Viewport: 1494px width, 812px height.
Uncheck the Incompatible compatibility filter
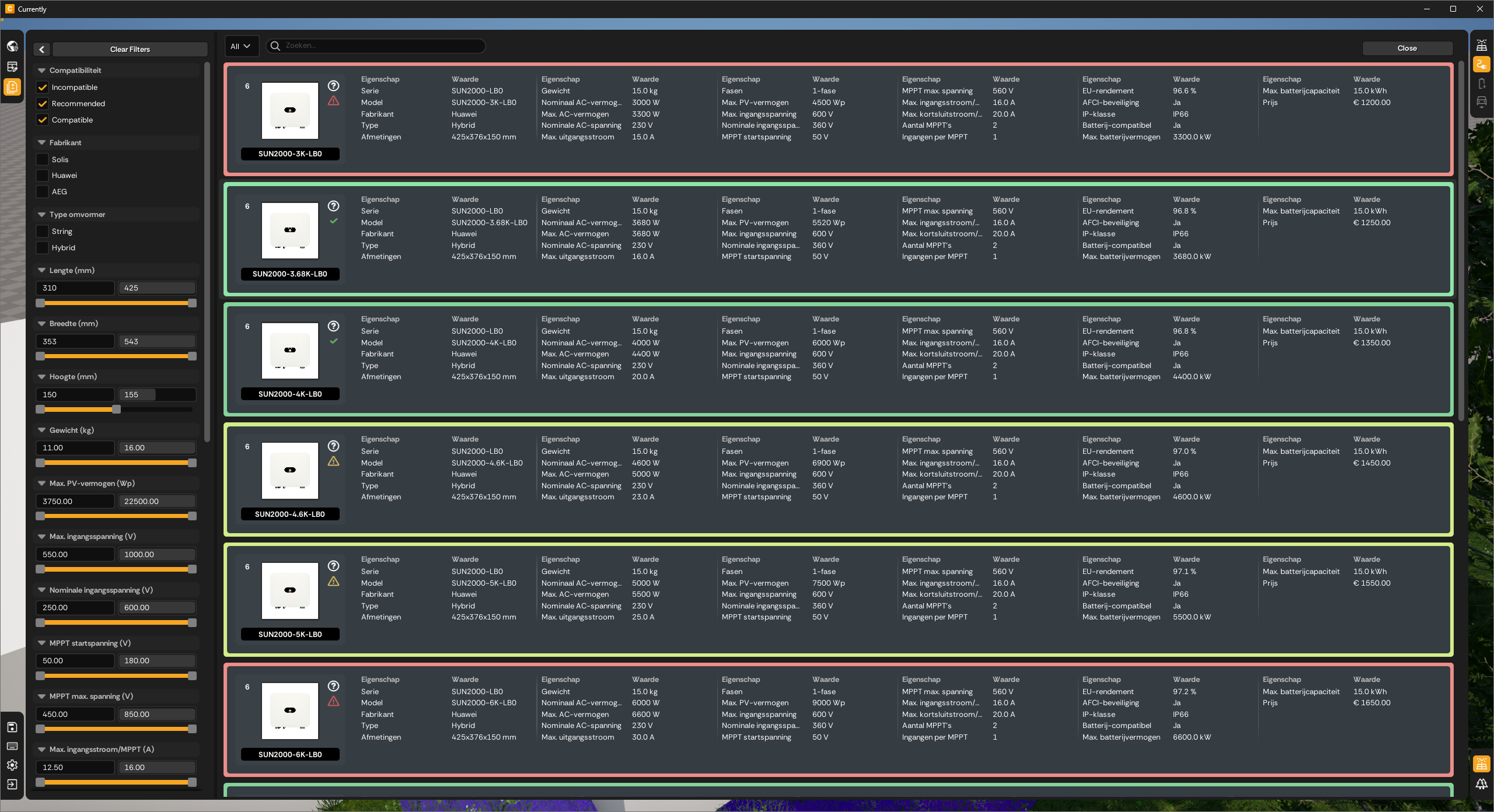41,87
